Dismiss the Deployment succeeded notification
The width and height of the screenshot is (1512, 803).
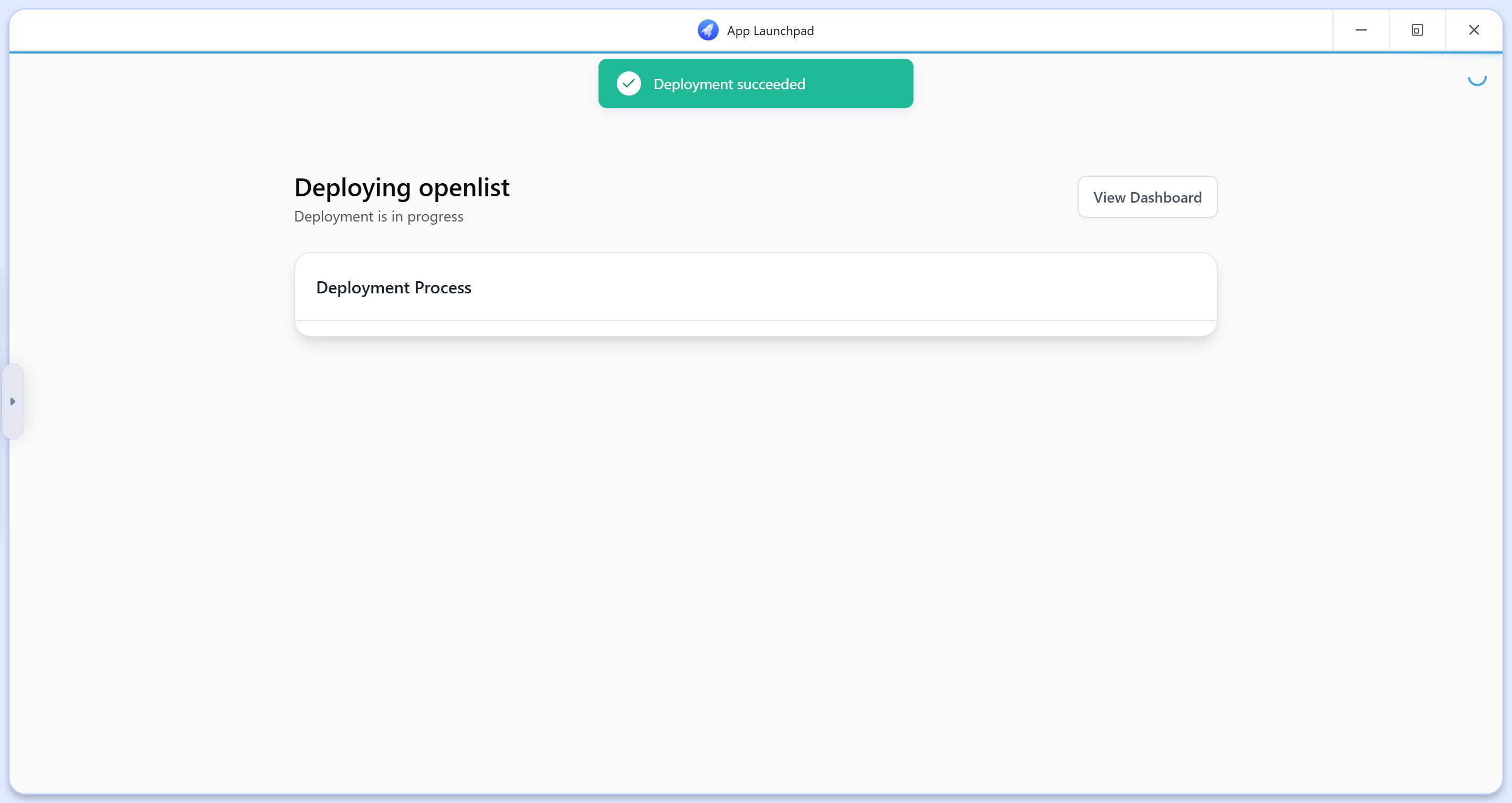(x=755, y=83)
